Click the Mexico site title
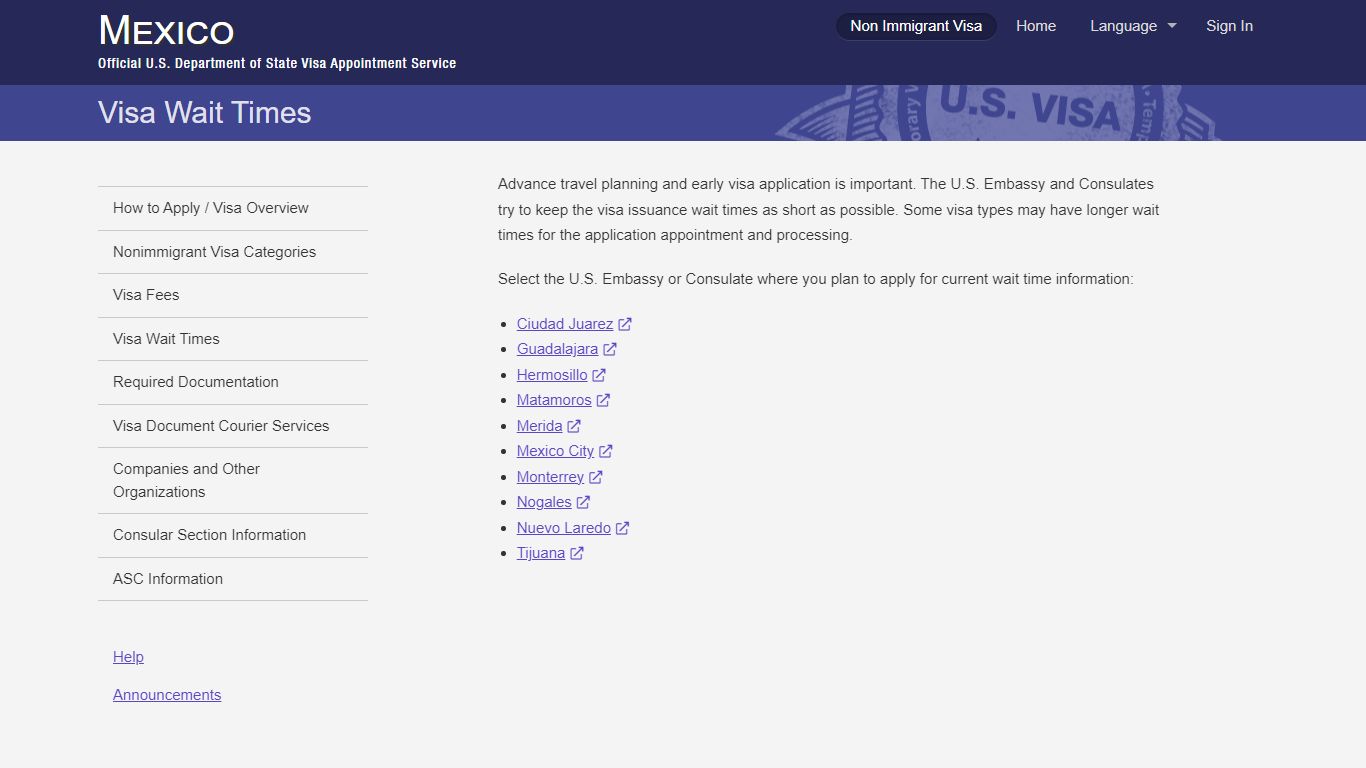Screen dimensions: 1366x768 (x=166, y=30)
